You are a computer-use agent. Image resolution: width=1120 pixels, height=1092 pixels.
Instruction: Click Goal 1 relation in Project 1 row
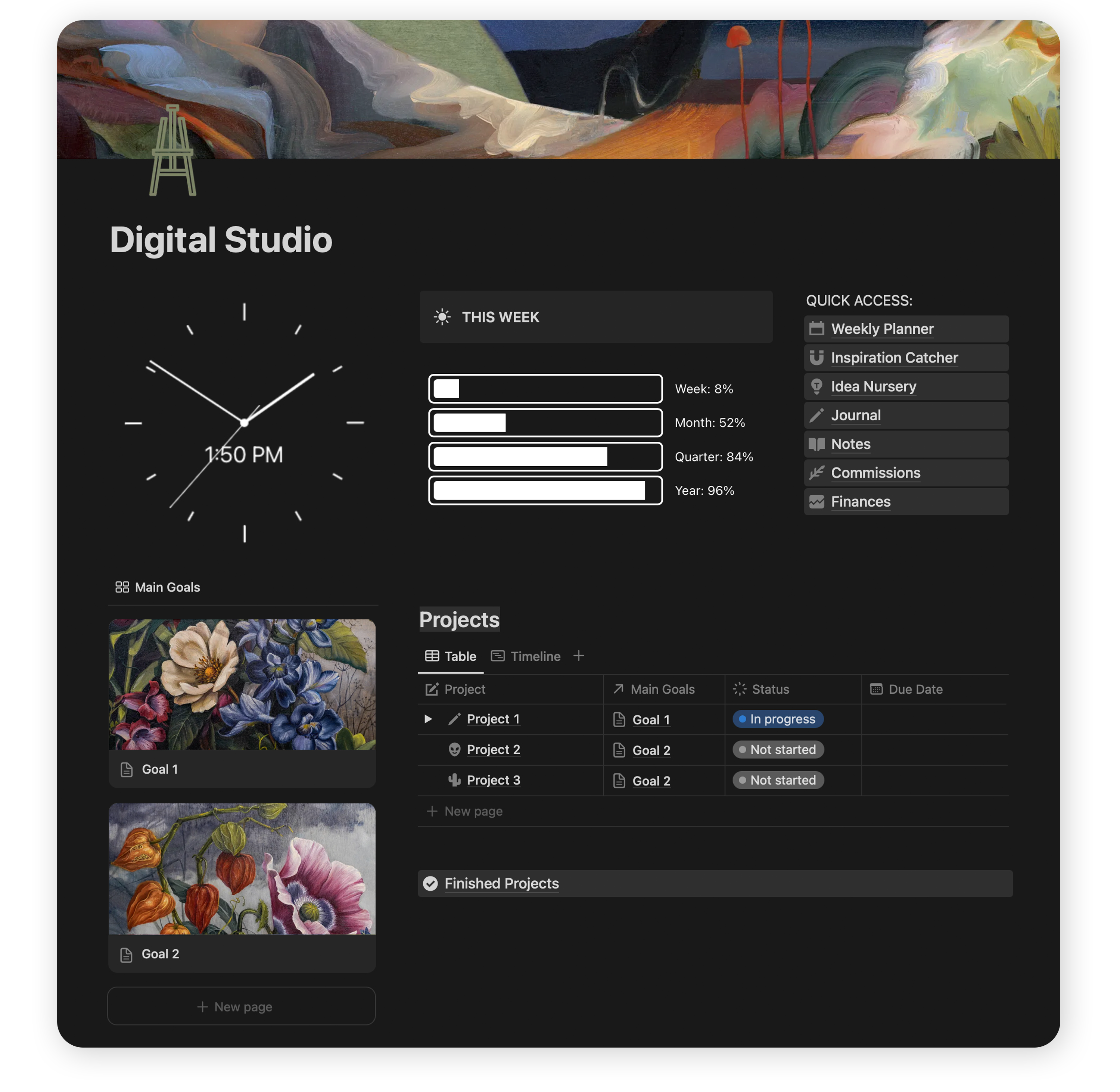pyautogui.click(x=651, y=720)
